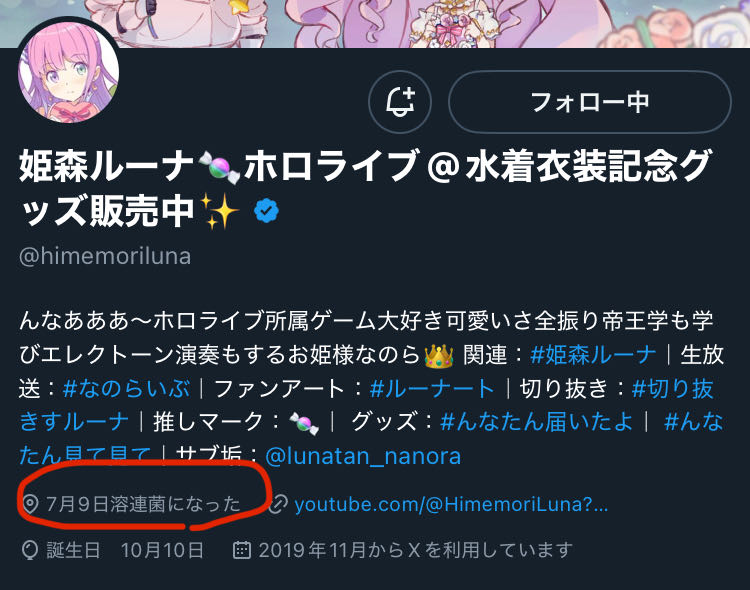The height and width of the screenshot is (590, 750).
Task: Open the #ルーナート fan art hashtag
Action: (x=432, y=389)
